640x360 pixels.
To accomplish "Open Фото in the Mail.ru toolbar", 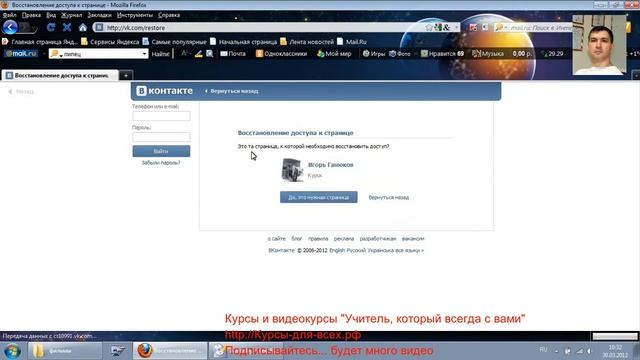I will click(x=400, y=53).
